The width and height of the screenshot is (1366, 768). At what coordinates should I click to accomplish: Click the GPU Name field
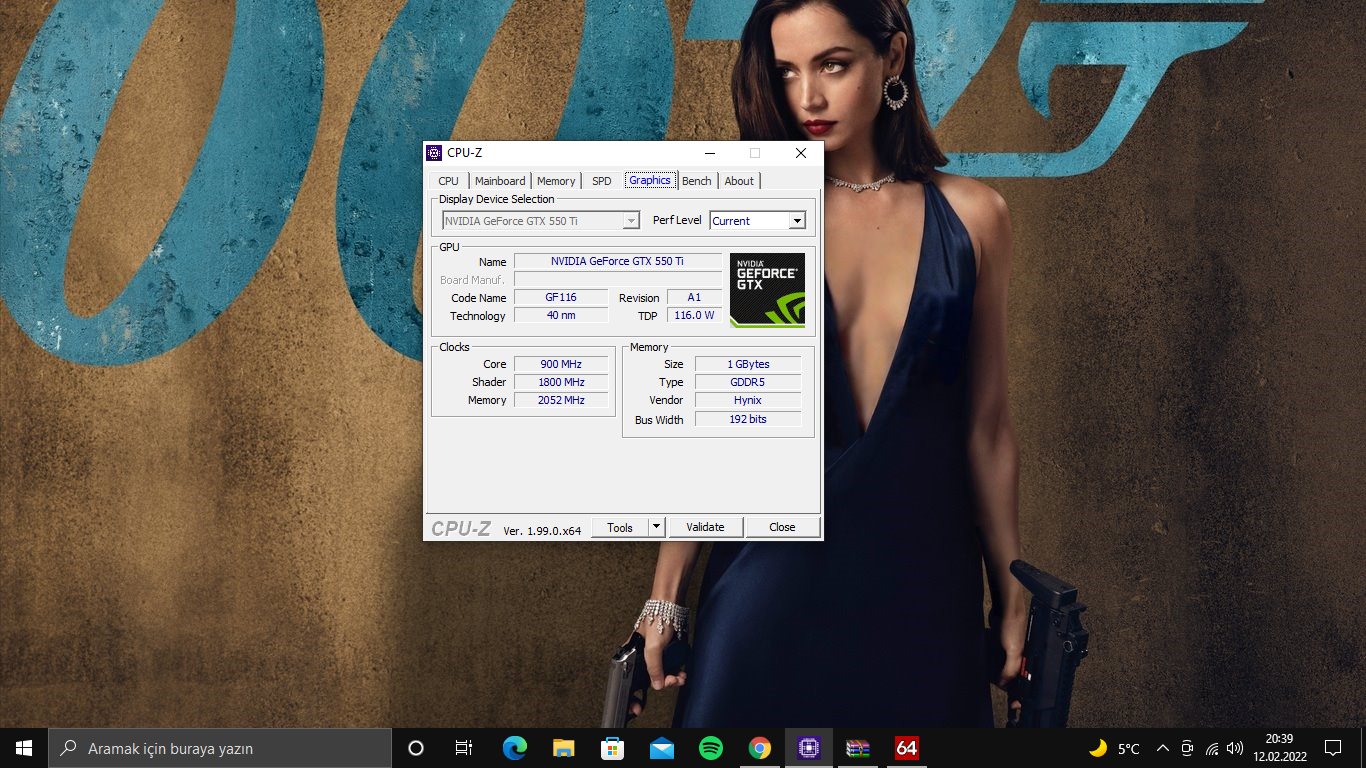[617, 262]
